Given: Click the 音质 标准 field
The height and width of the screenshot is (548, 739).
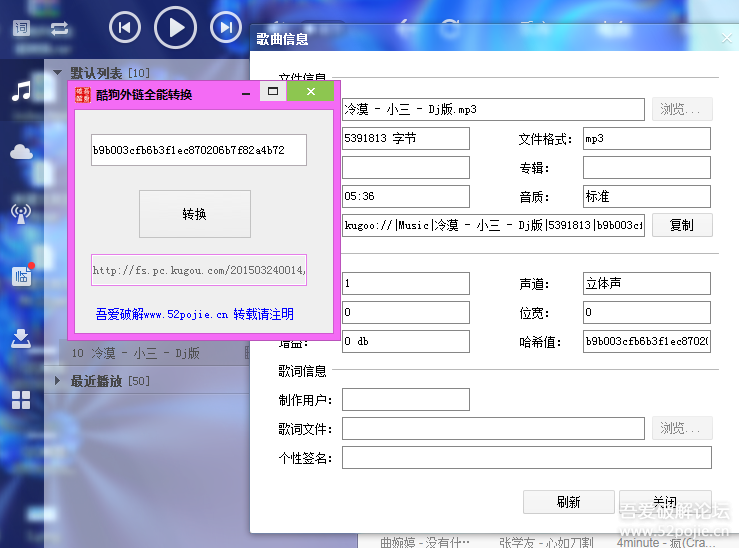Looking at the screenshot, I should pyautogui.click(x=647, y=196).
